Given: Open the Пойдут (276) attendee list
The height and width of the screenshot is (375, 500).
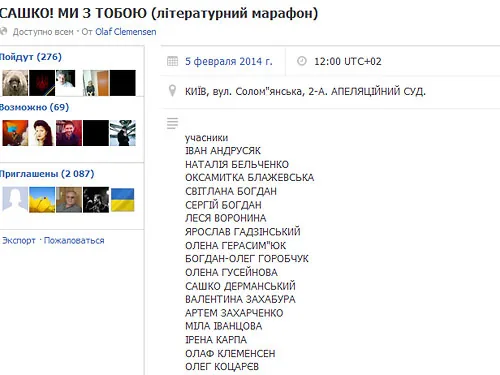Looking at the screenshot, I should (x=31, y=57).
